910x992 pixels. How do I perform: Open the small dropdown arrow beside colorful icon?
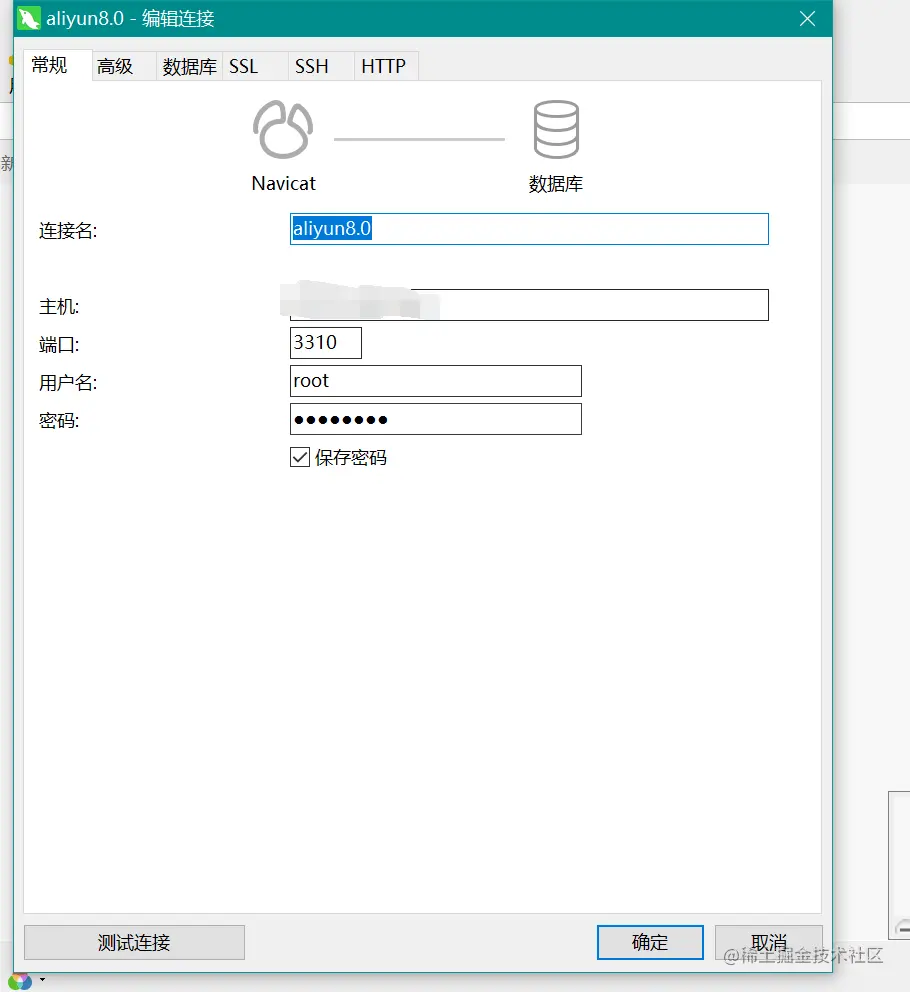[x=42, y=979]
